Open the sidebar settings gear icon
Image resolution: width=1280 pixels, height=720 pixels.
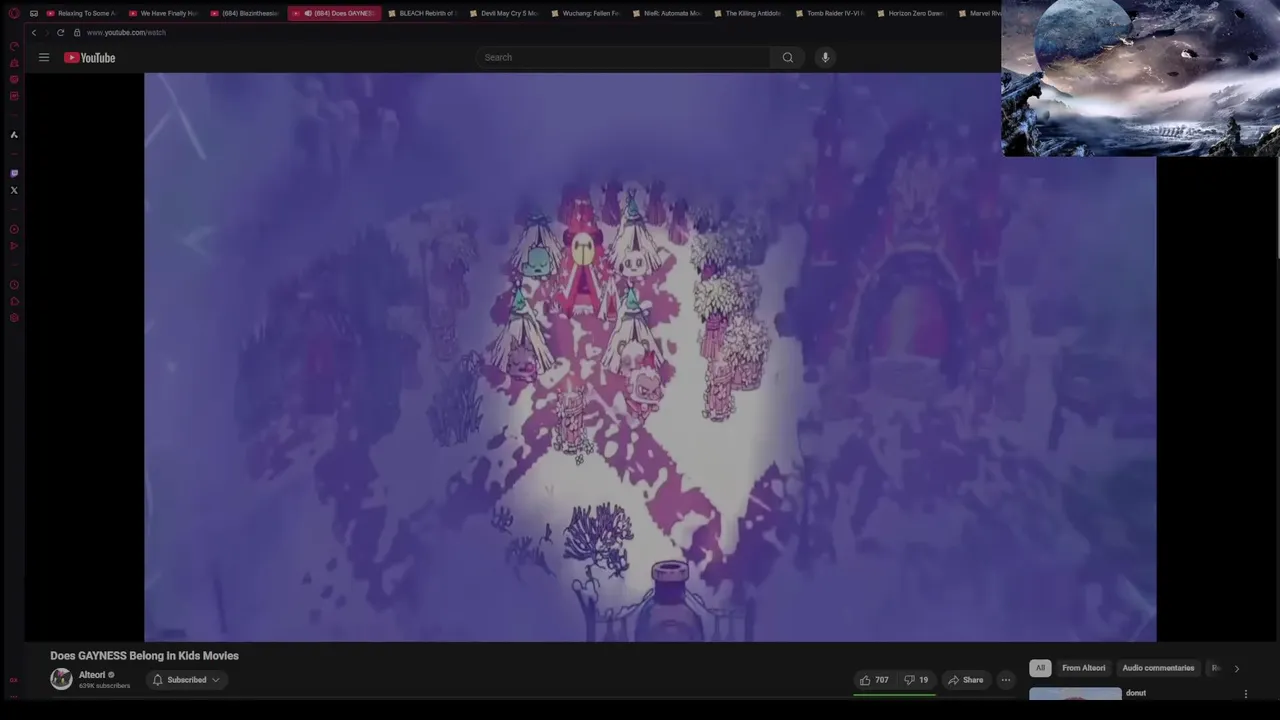(14, 318)
